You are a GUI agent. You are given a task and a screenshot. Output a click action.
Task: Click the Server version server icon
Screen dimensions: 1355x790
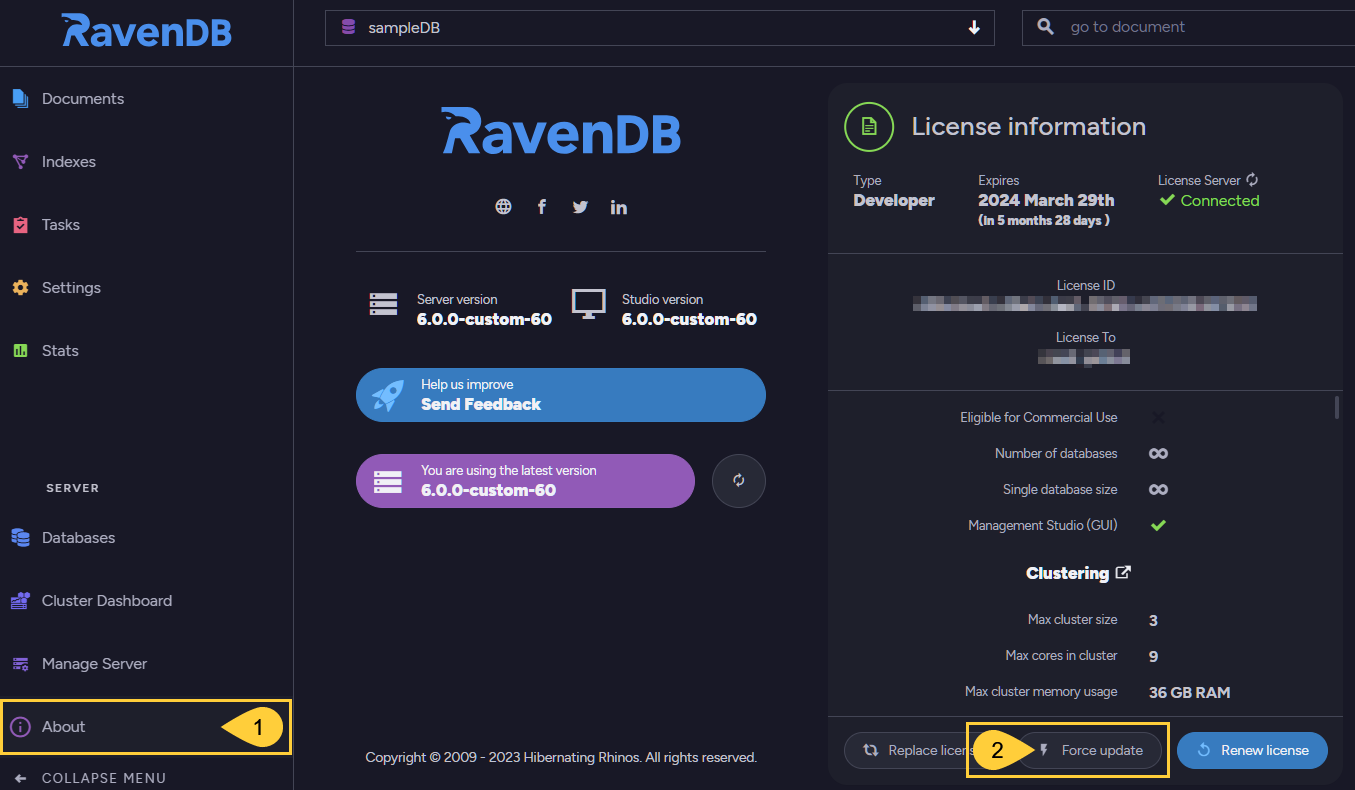pos(383,304)
